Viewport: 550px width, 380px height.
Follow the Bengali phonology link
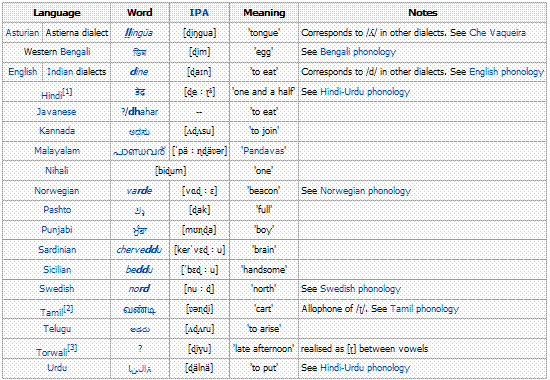coord(358,52)
